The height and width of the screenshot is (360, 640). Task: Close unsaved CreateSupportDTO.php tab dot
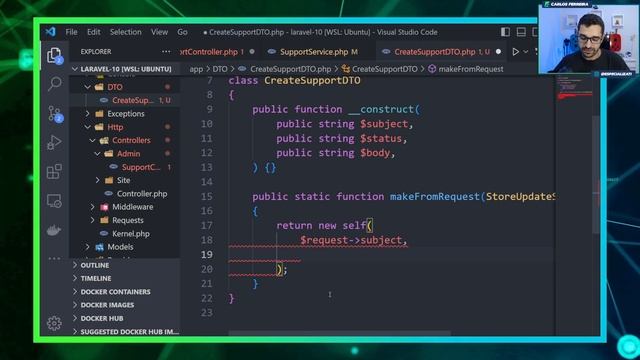pos(498,52)
